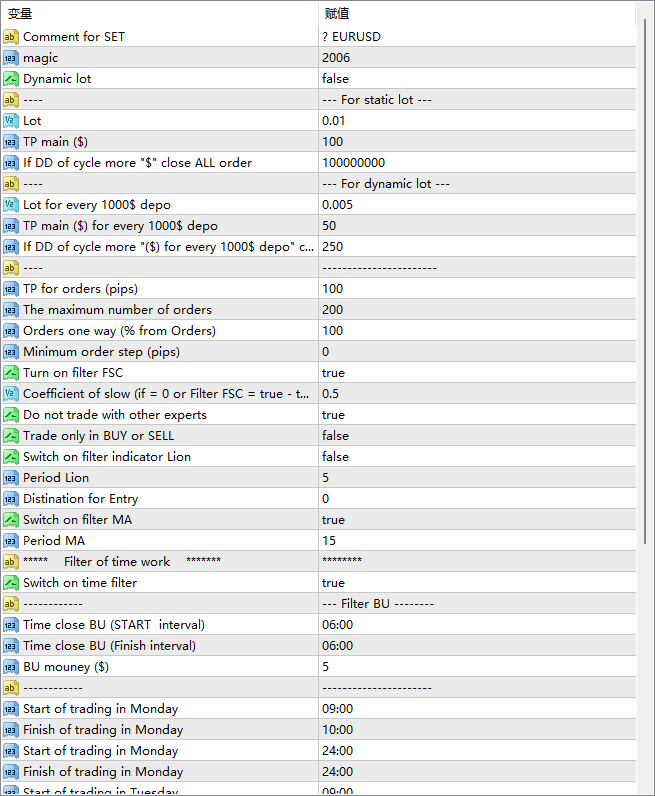Click the boolean icon next to Trade only in BUY or SELL
Image resolution: width=655 pixels, height=796 pixels.
(x=11, y=436)
